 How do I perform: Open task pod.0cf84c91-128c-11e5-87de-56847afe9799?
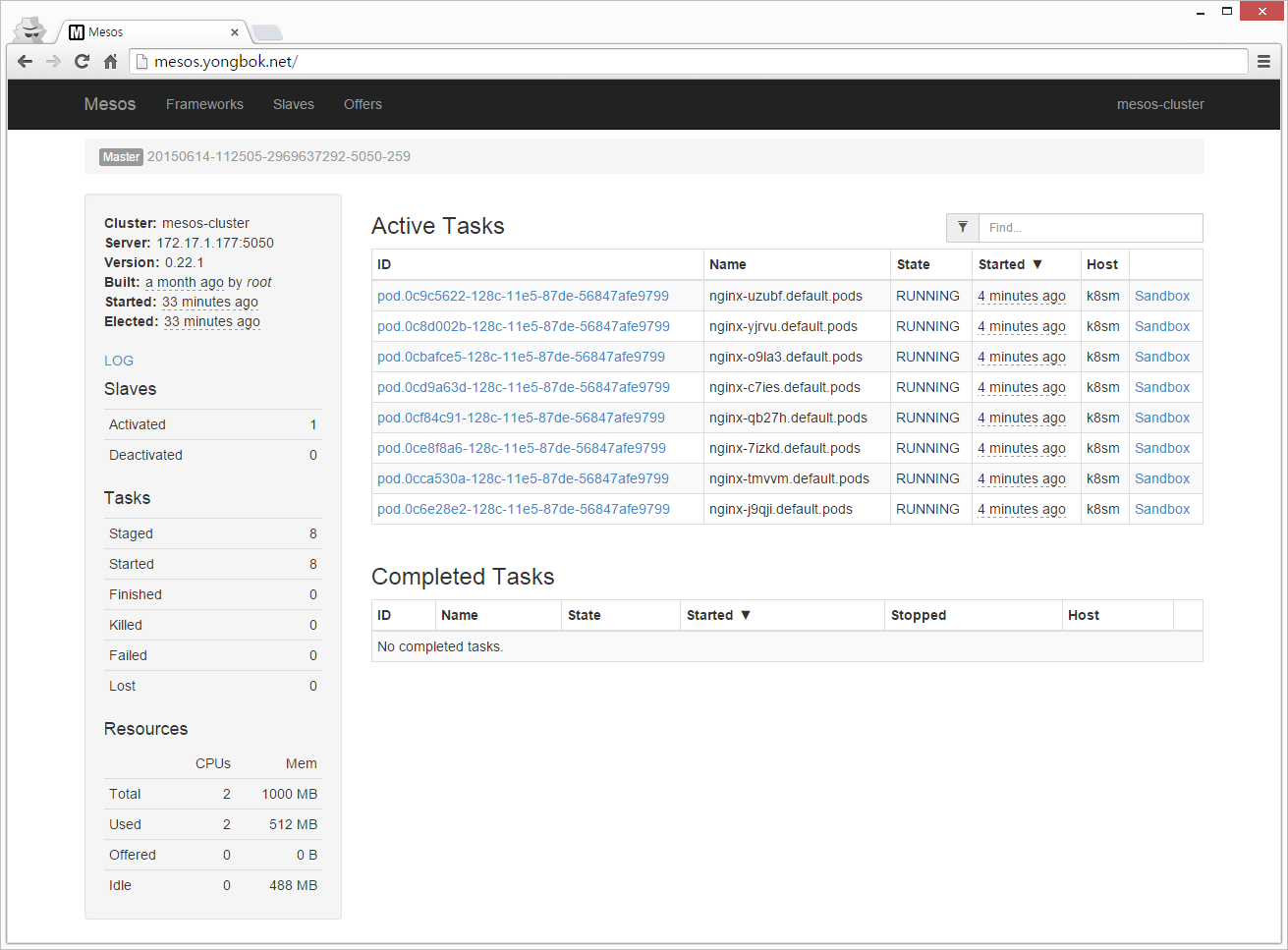[521, 418]
